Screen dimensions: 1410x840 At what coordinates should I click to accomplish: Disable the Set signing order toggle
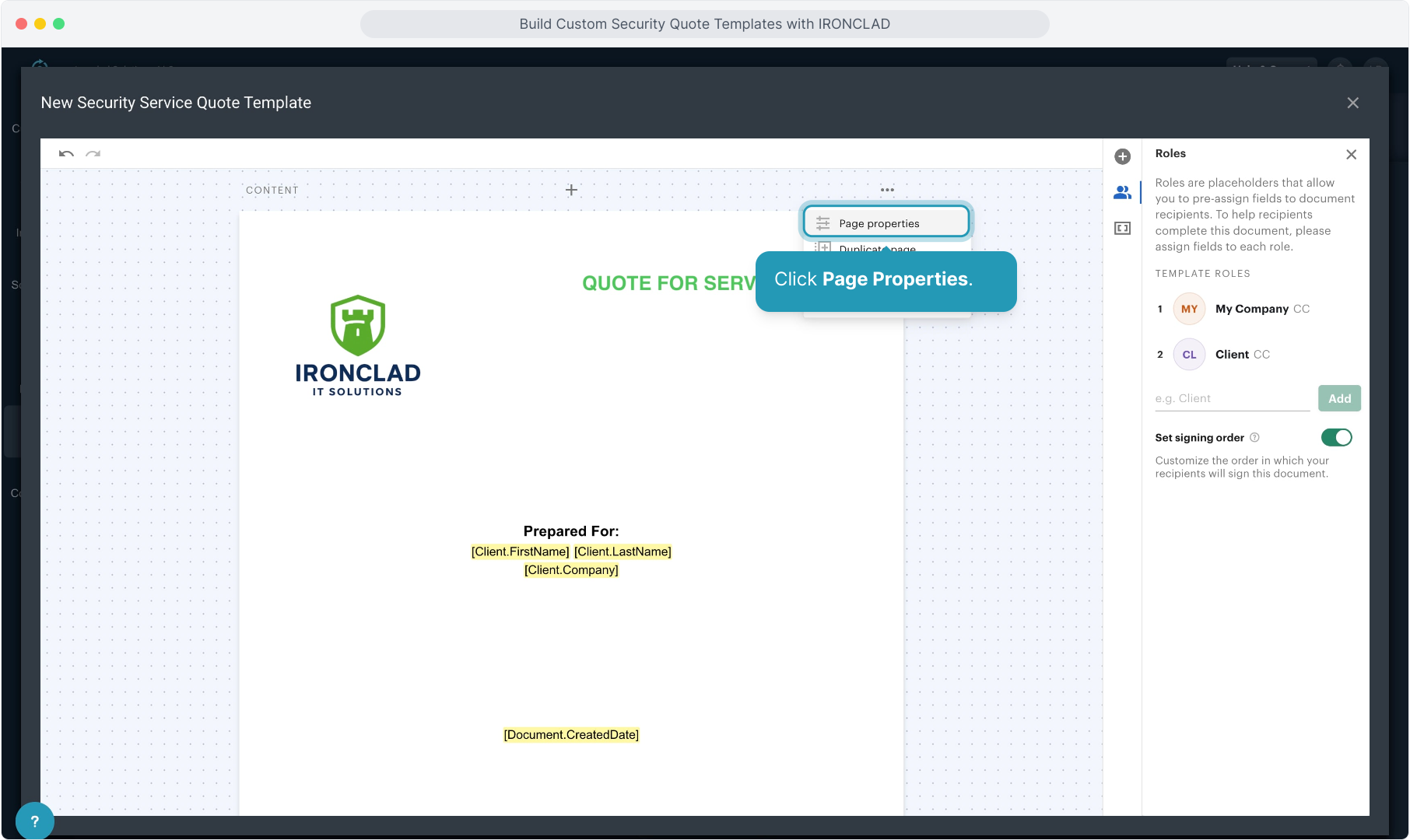pos(1336,438)
